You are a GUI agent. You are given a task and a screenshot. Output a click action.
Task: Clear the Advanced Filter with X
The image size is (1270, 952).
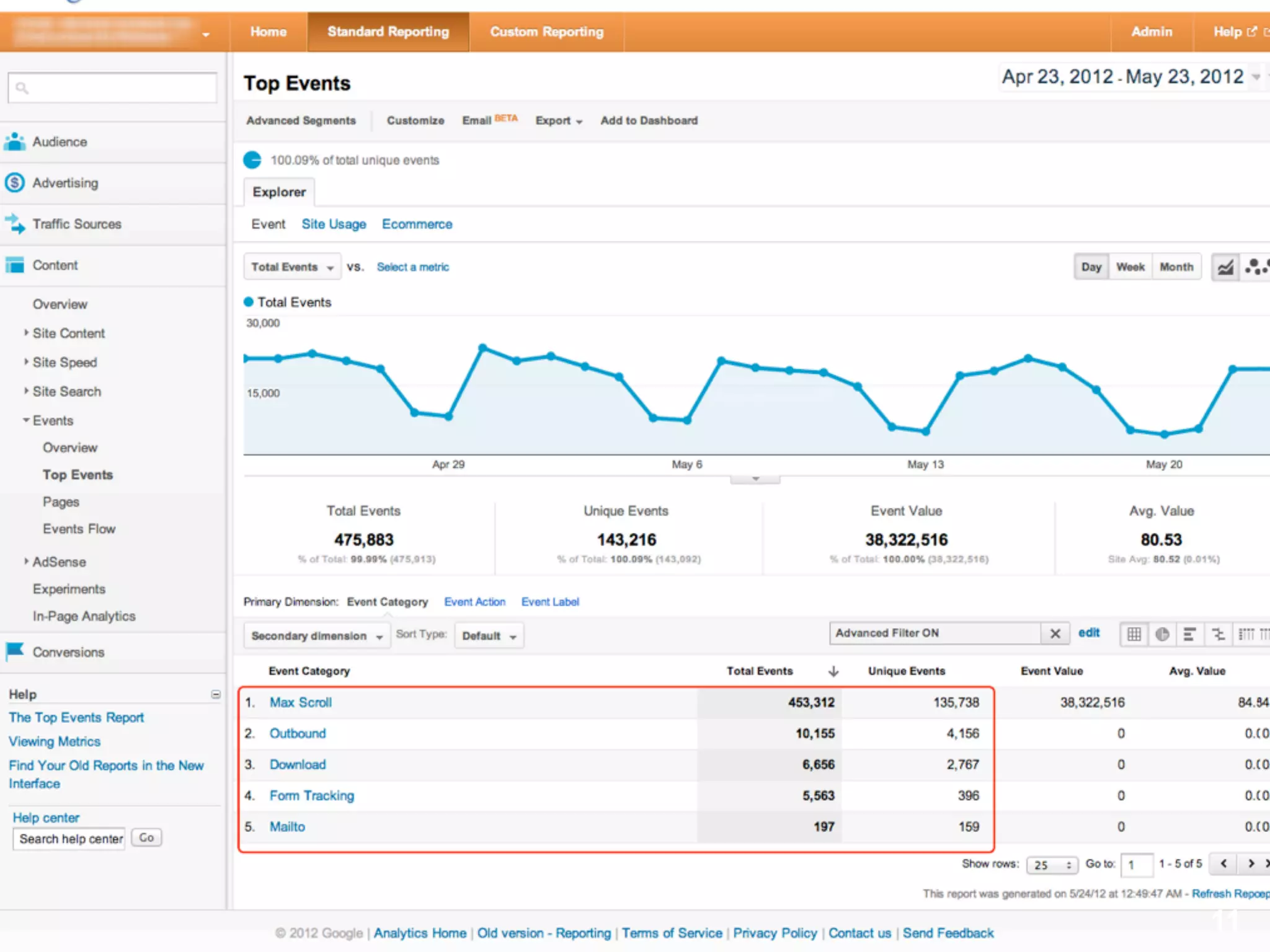[1055, 633]
